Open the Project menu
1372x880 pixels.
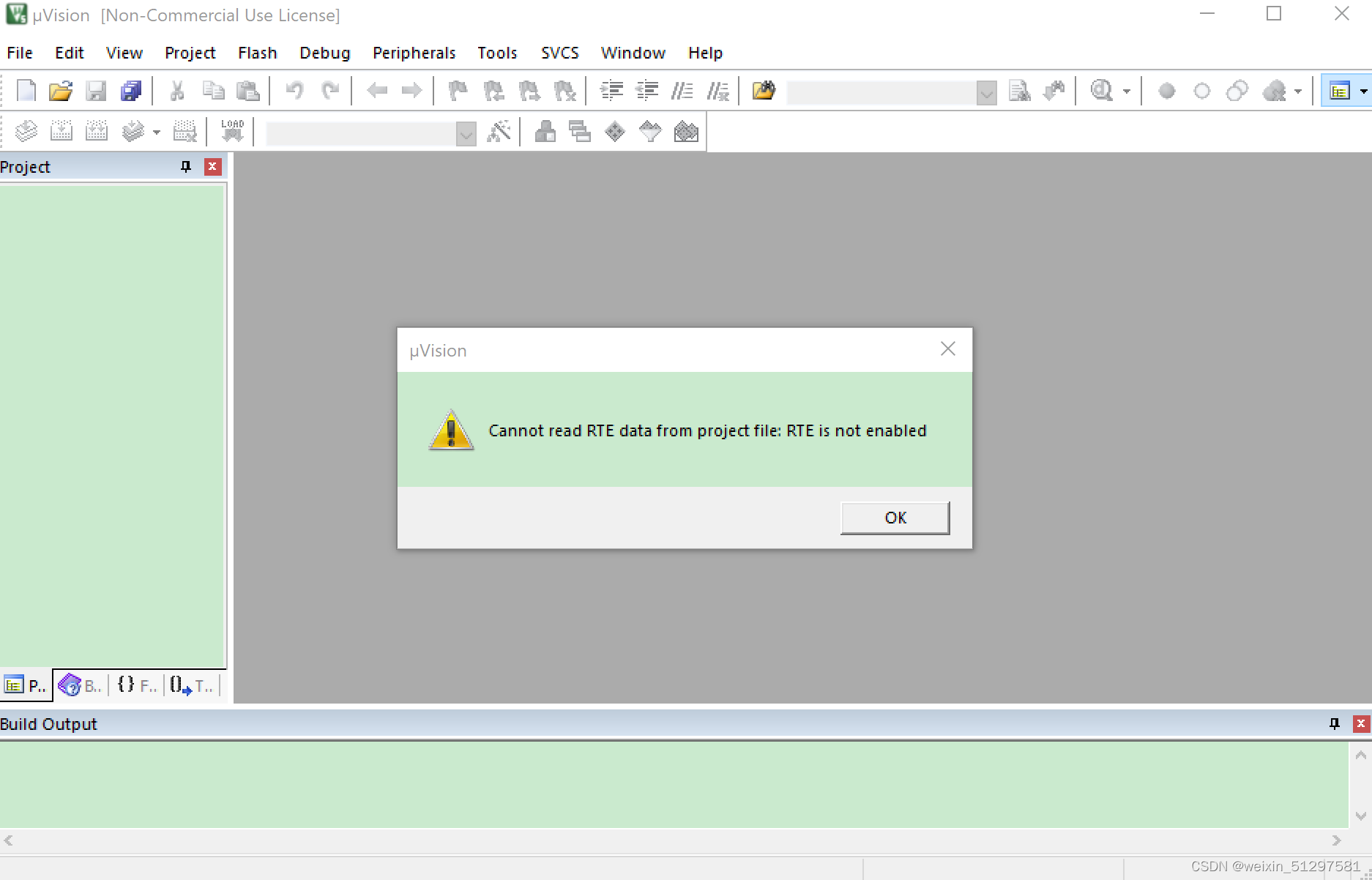click(190, 53)
